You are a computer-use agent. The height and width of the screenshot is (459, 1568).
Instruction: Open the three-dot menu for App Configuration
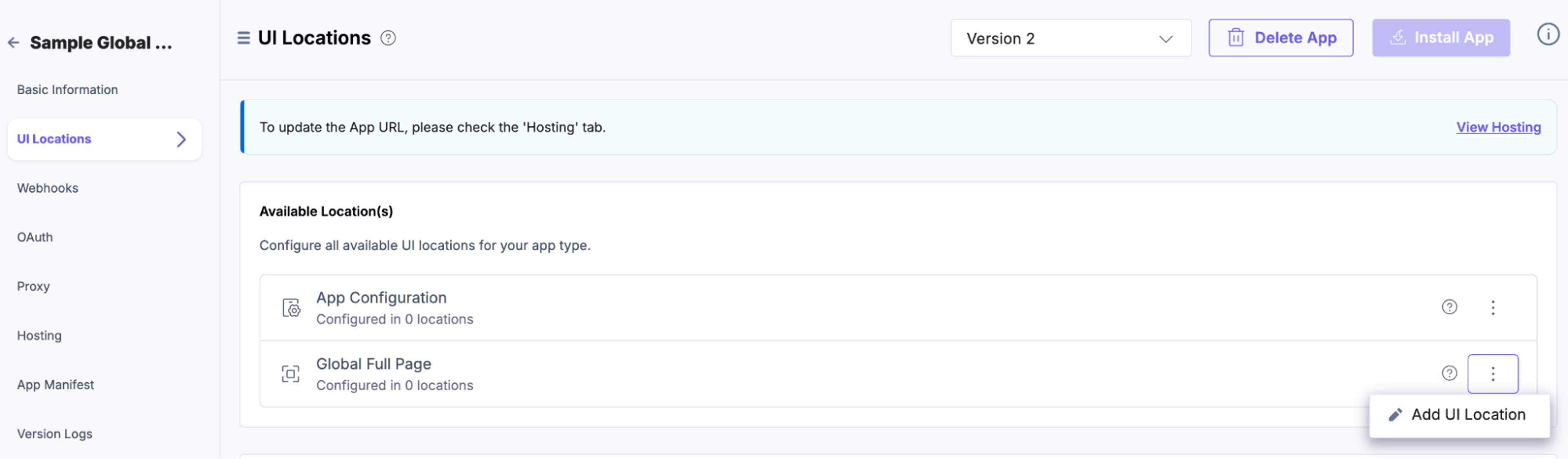(x=1492, y=308)
